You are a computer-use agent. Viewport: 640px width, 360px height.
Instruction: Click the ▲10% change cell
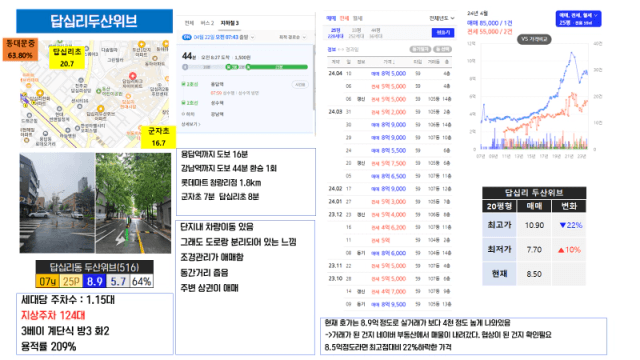pos(569,249)
